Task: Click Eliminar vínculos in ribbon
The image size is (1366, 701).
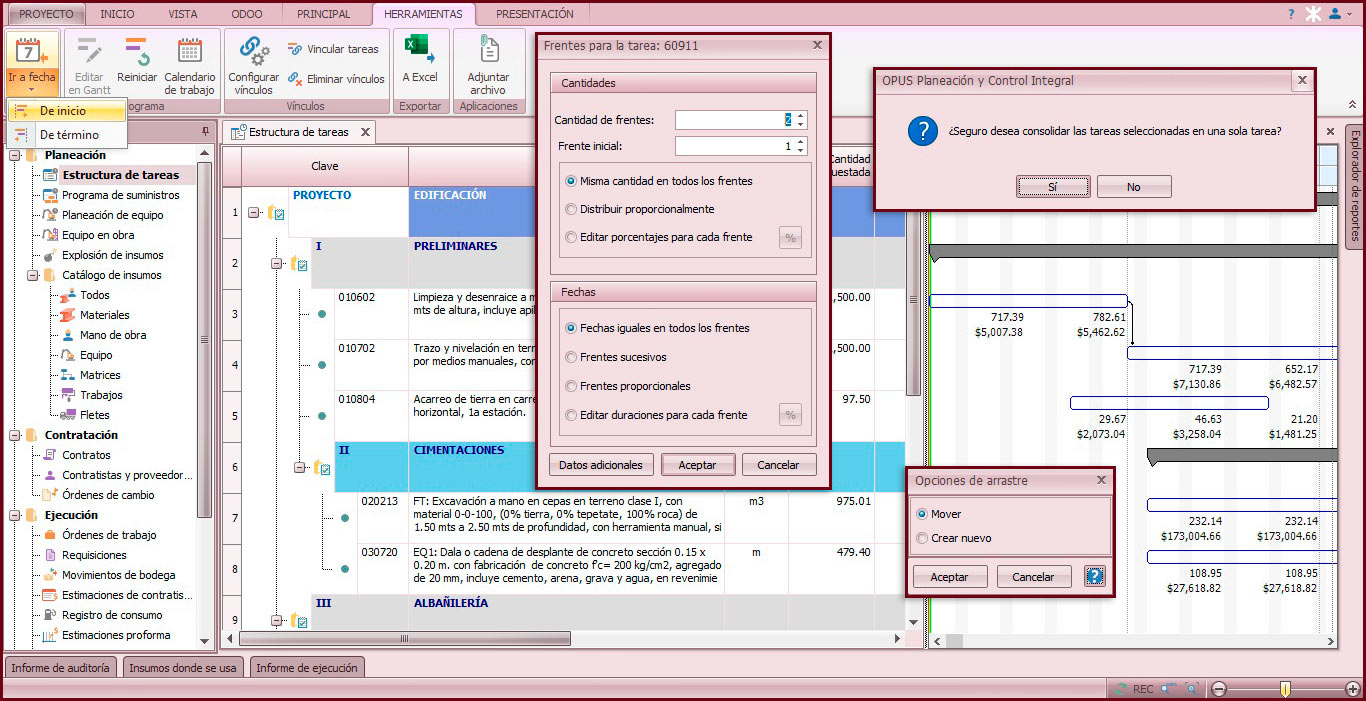Action: (x=336, y=79)
